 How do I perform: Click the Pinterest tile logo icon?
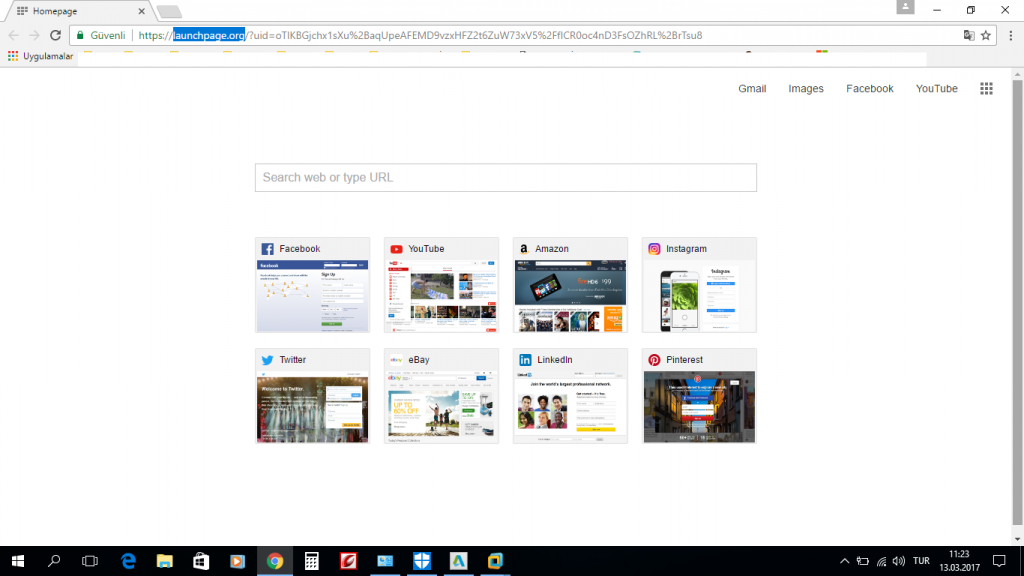654,360
